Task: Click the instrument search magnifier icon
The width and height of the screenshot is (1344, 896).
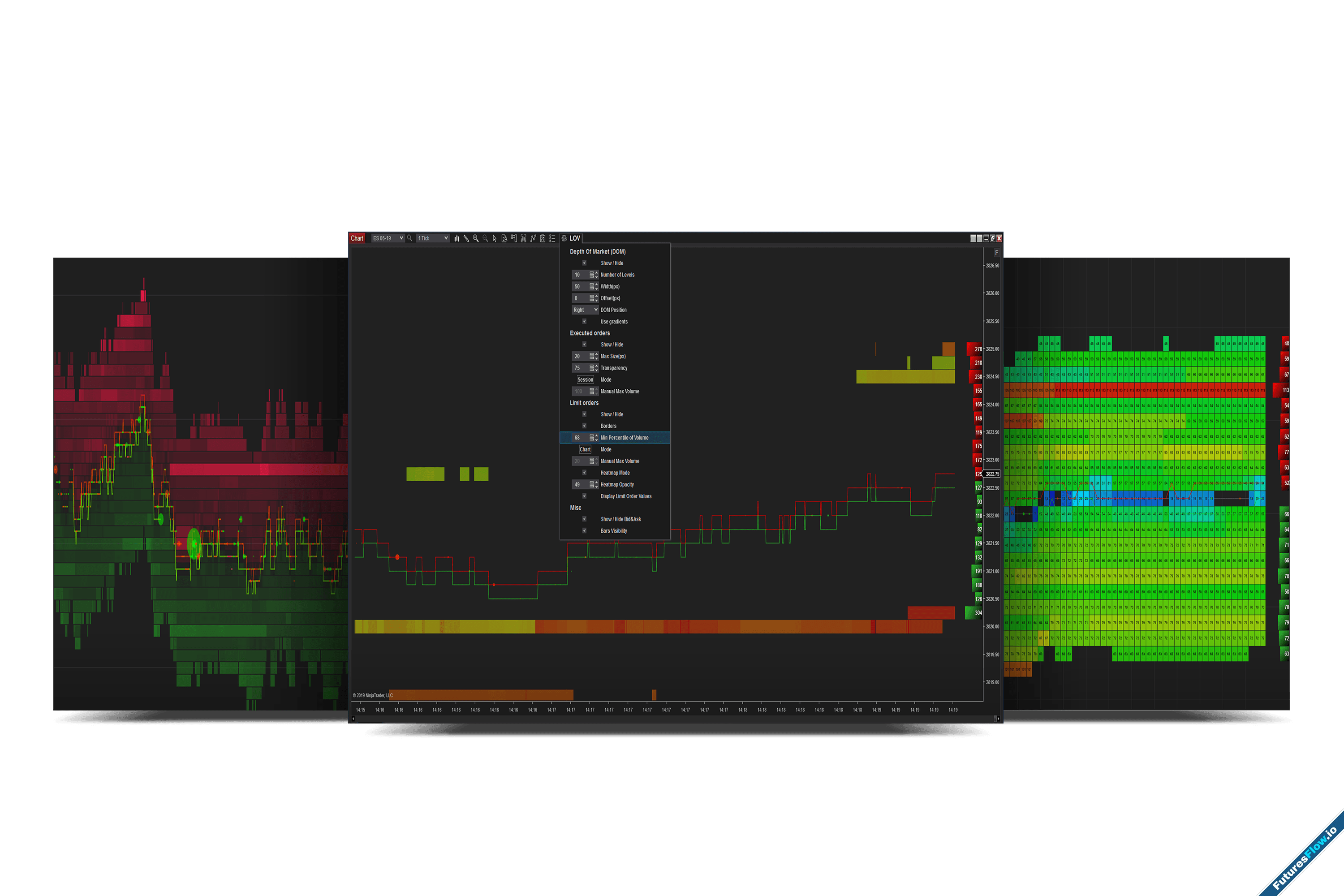Action: [x=410, y=238]
